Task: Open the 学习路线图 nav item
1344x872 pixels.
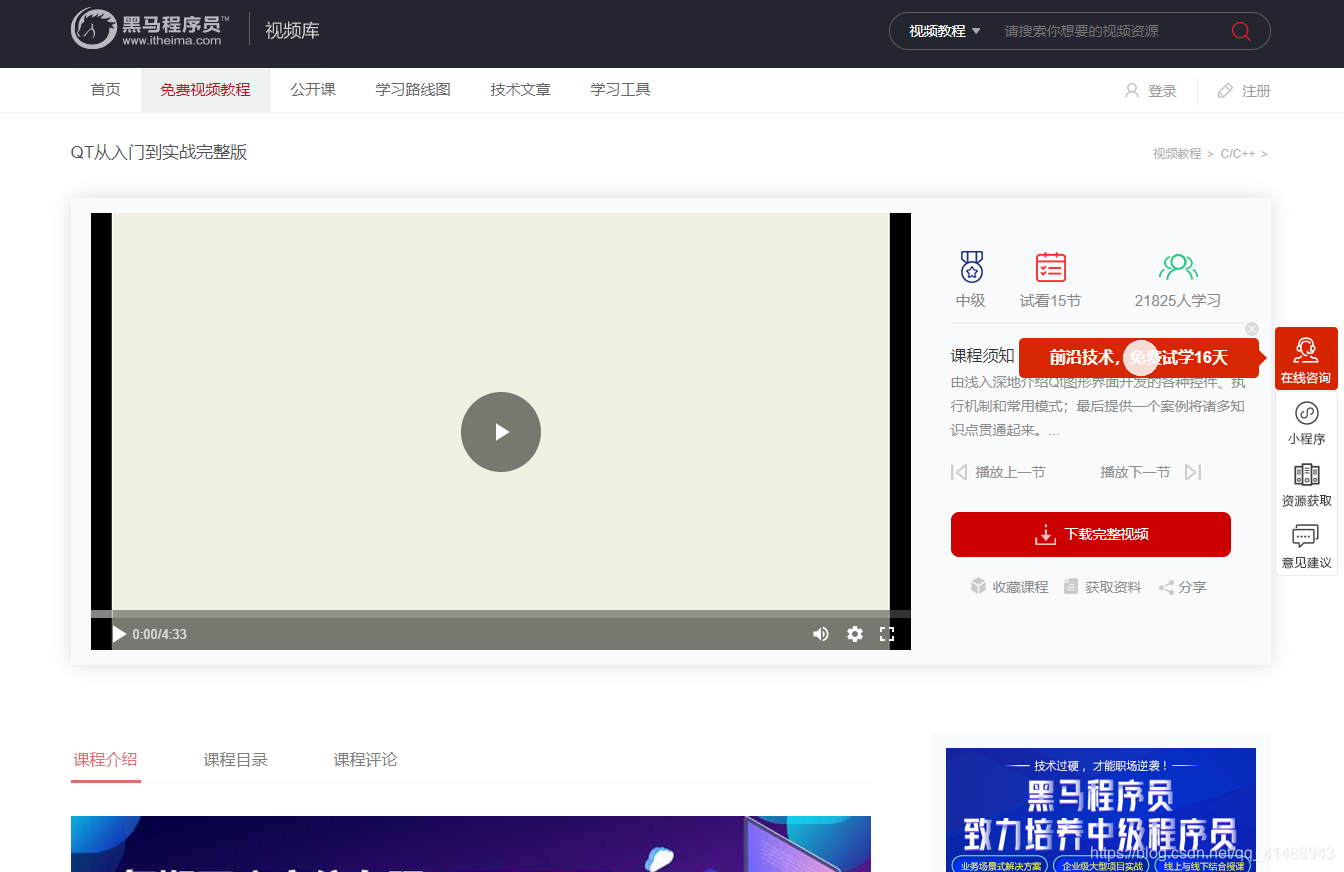Action: coord(413,90)
